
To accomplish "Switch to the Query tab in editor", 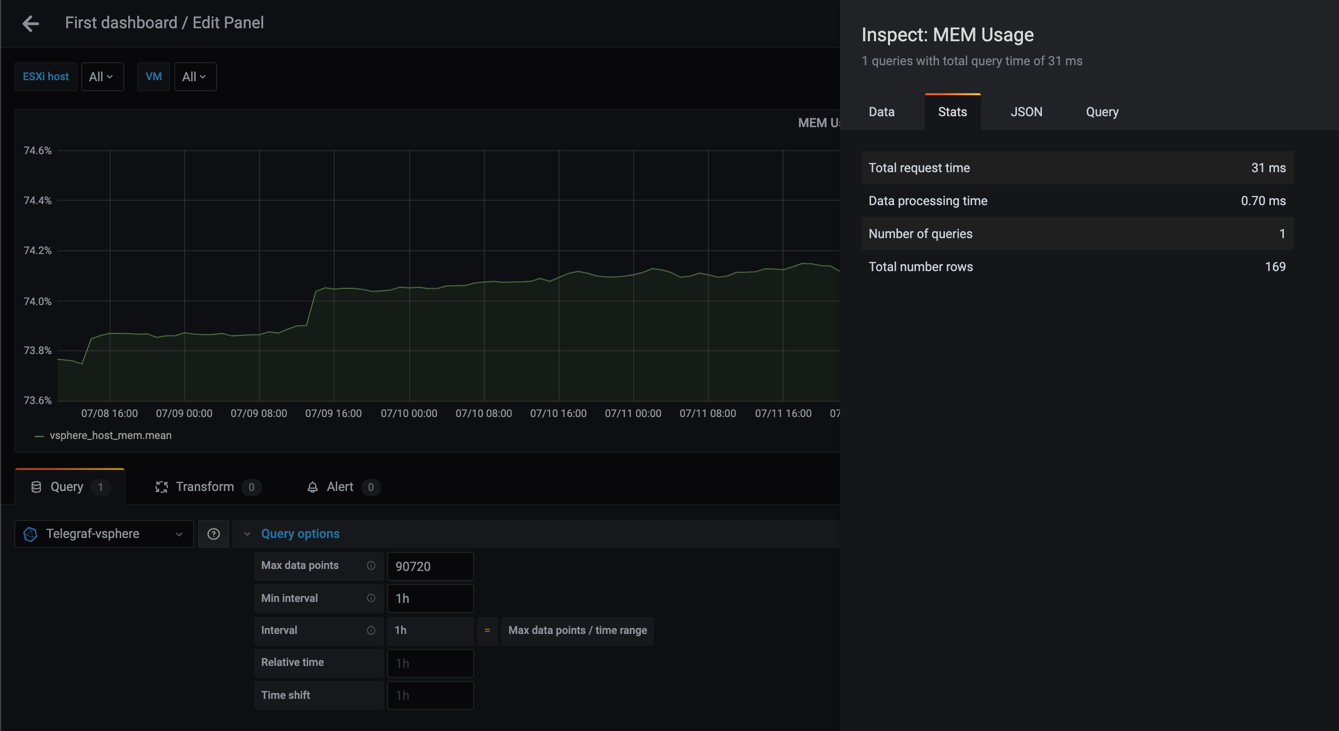I will (x=69, y=487).
